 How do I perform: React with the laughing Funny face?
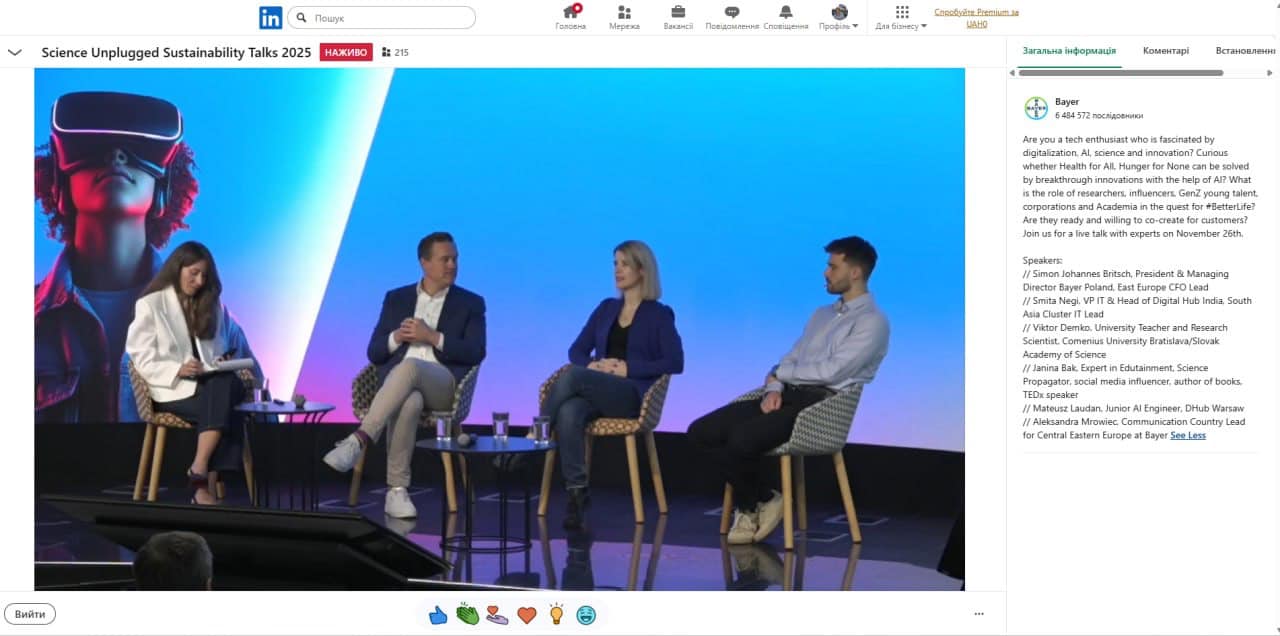[x=586, y=615]
